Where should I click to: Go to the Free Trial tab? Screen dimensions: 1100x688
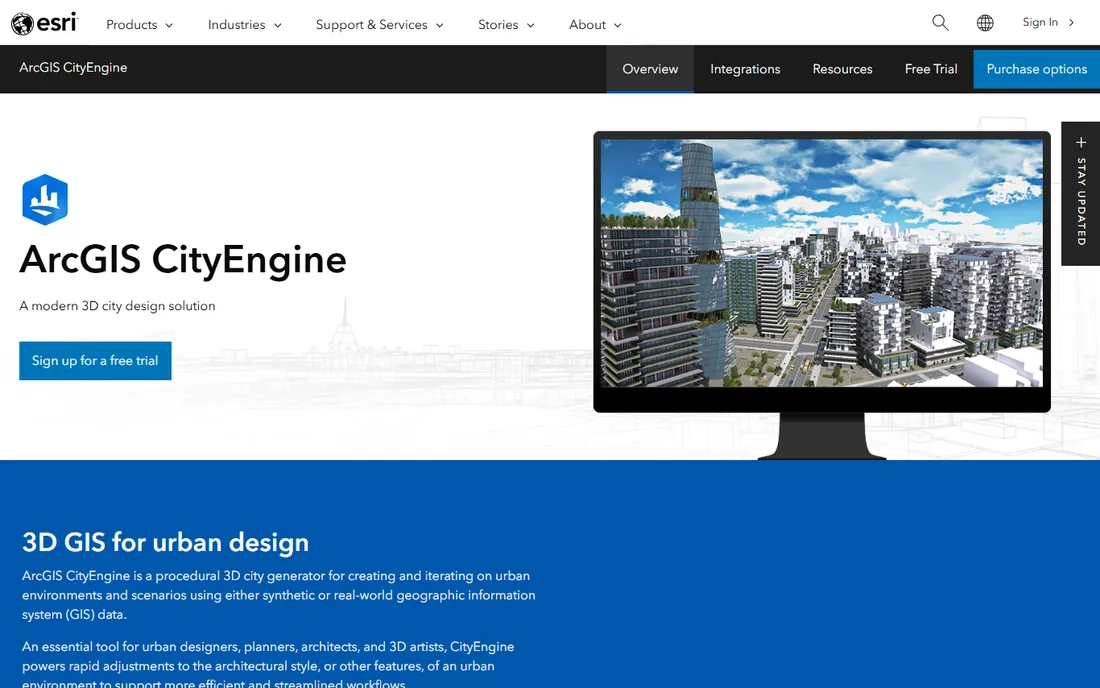[931, 69]
